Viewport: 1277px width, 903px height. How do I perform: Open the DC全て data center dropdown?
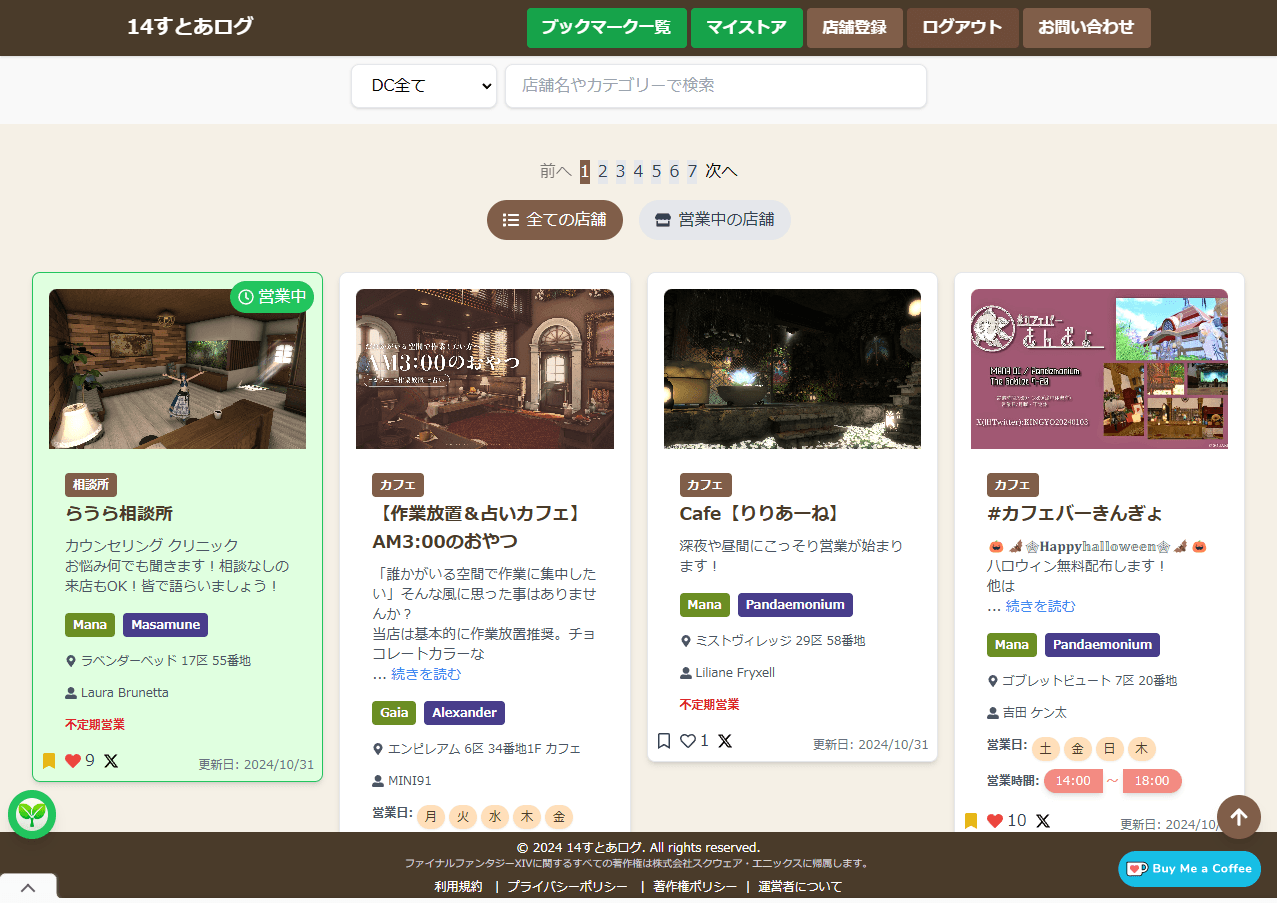[x=423, y=86]
